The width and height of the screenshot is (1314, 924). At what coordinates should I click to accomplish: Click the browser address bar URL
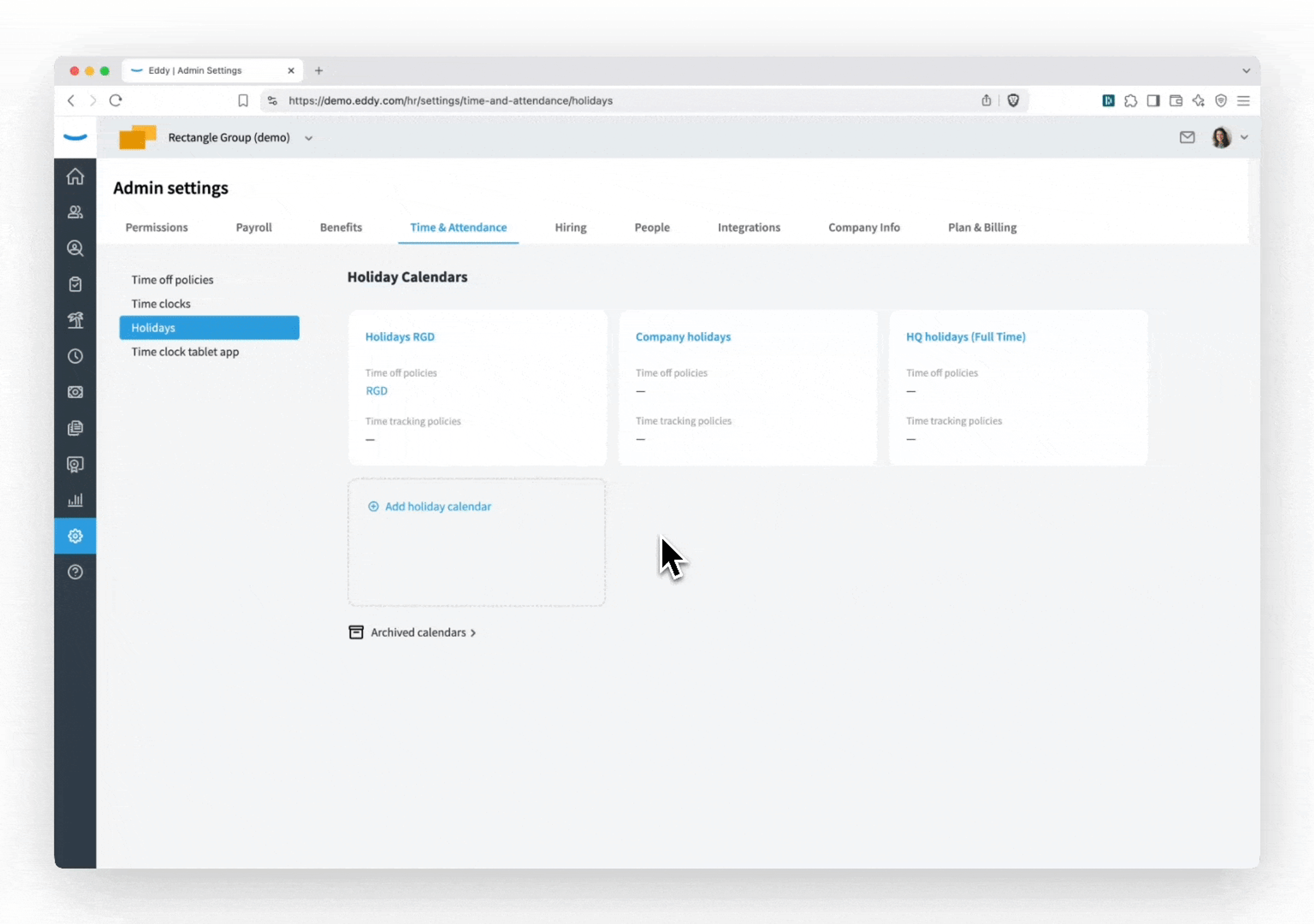(x=450, y=101)
